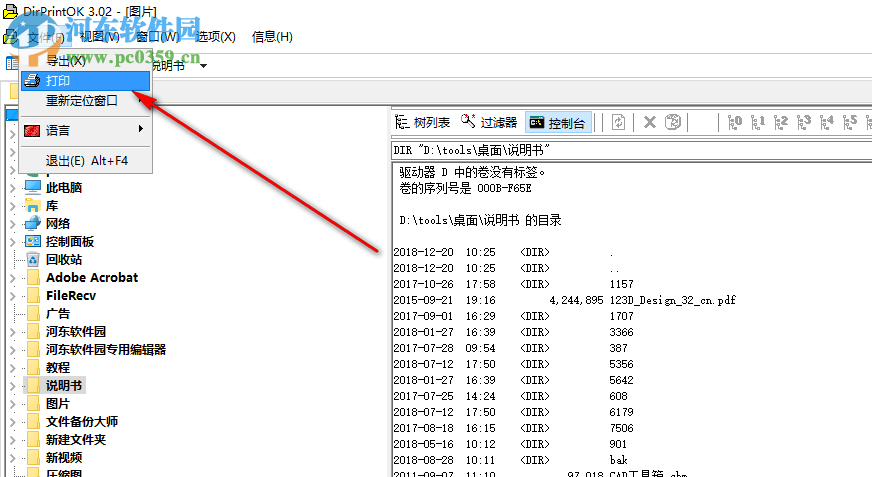Select the 文件备份大师 folder label
Viewport: 872px width, 477px height.
[82, 421]
